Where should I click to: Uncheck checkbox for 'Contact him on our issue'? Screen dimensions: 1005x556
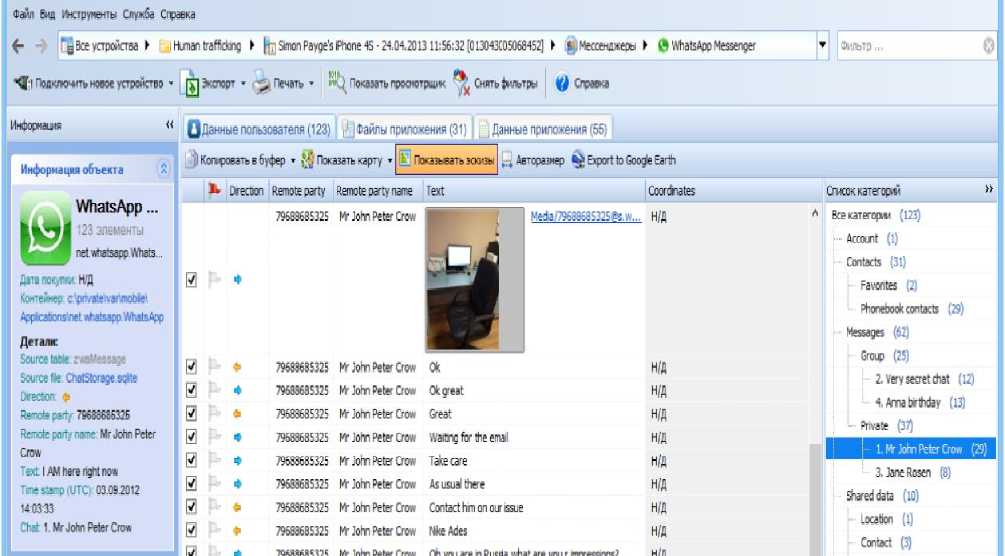click(x=191, y=507)
